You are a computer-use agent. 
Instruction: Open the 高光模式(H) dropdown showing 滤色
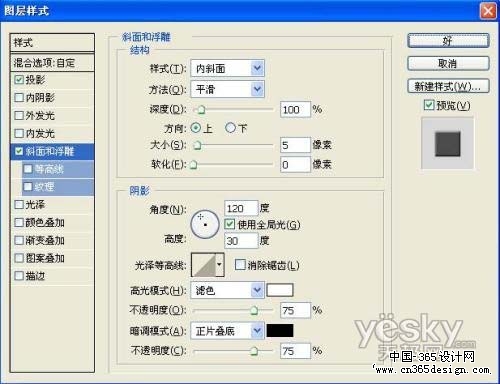[x=228, y=291]
